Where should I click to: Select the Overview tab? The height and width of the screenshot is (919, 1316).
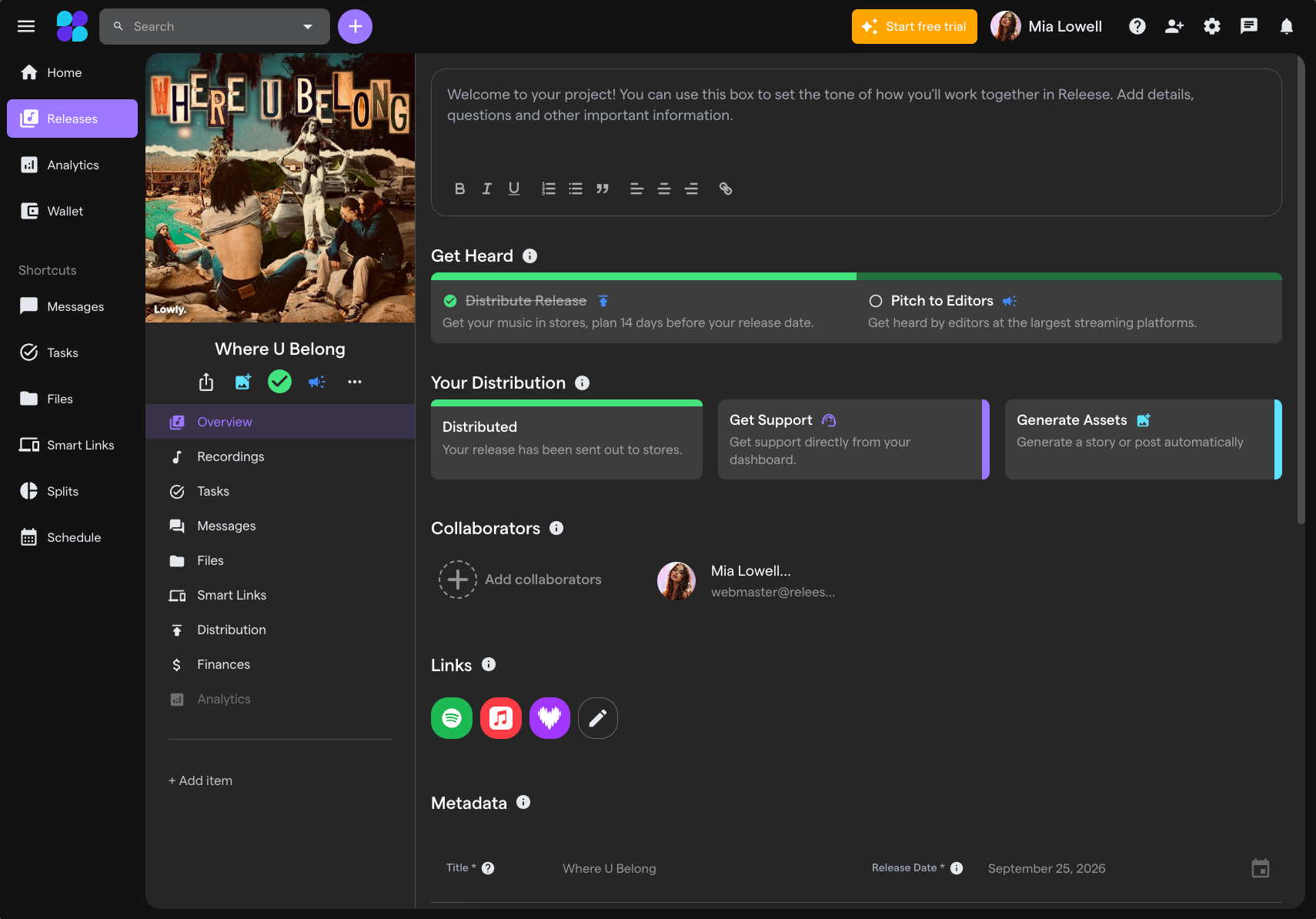[280, 422]
